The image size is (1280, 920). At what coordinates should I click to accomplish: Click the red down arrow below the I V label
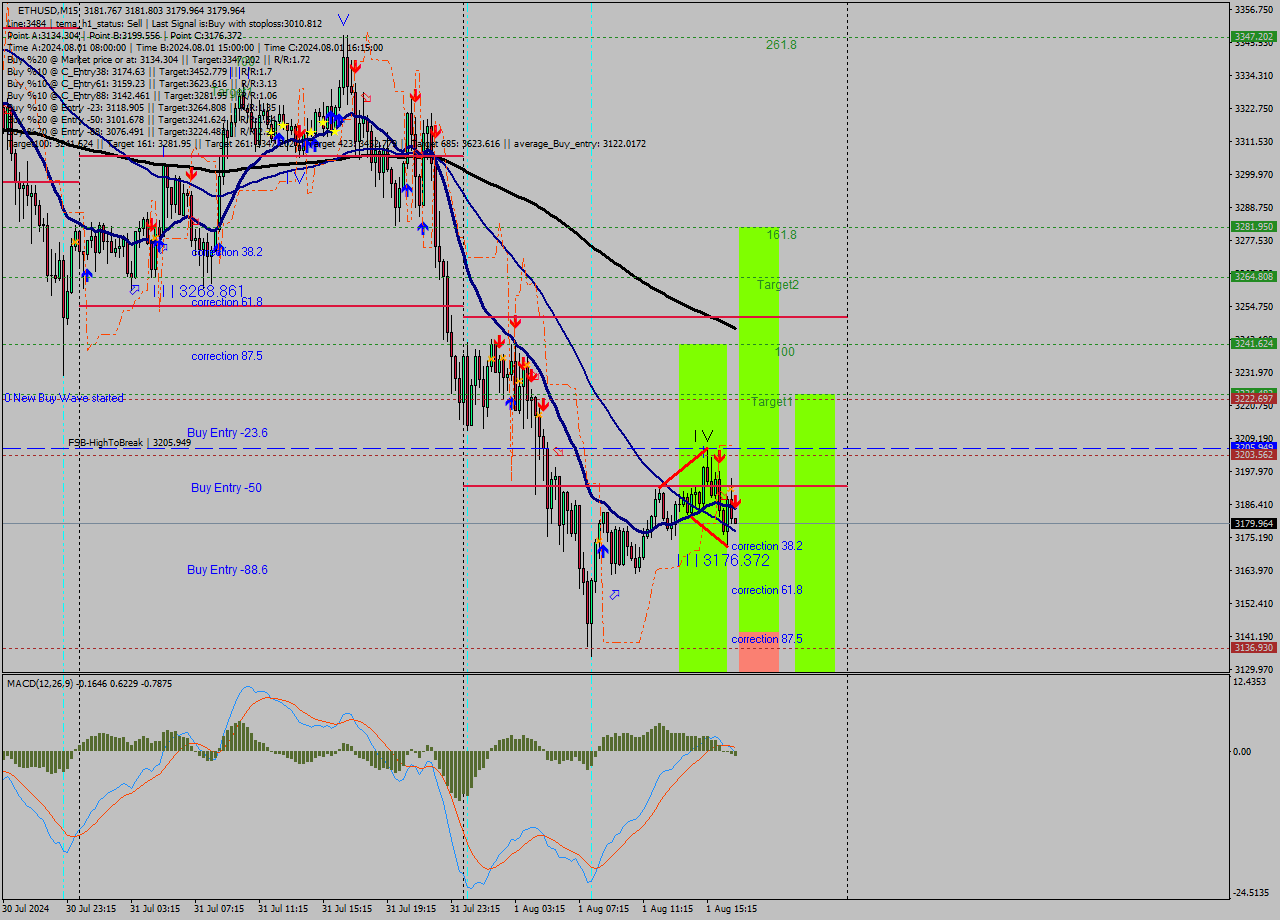click(719, 455)
